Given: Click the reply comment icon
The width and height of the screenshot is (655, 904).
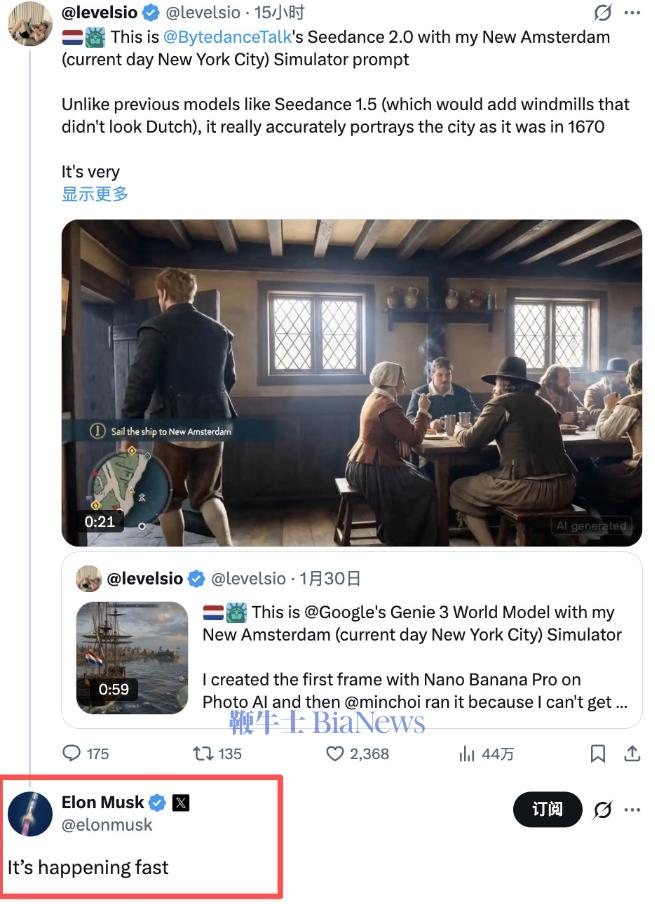Looking at the screenshot, I should point(73,753).
